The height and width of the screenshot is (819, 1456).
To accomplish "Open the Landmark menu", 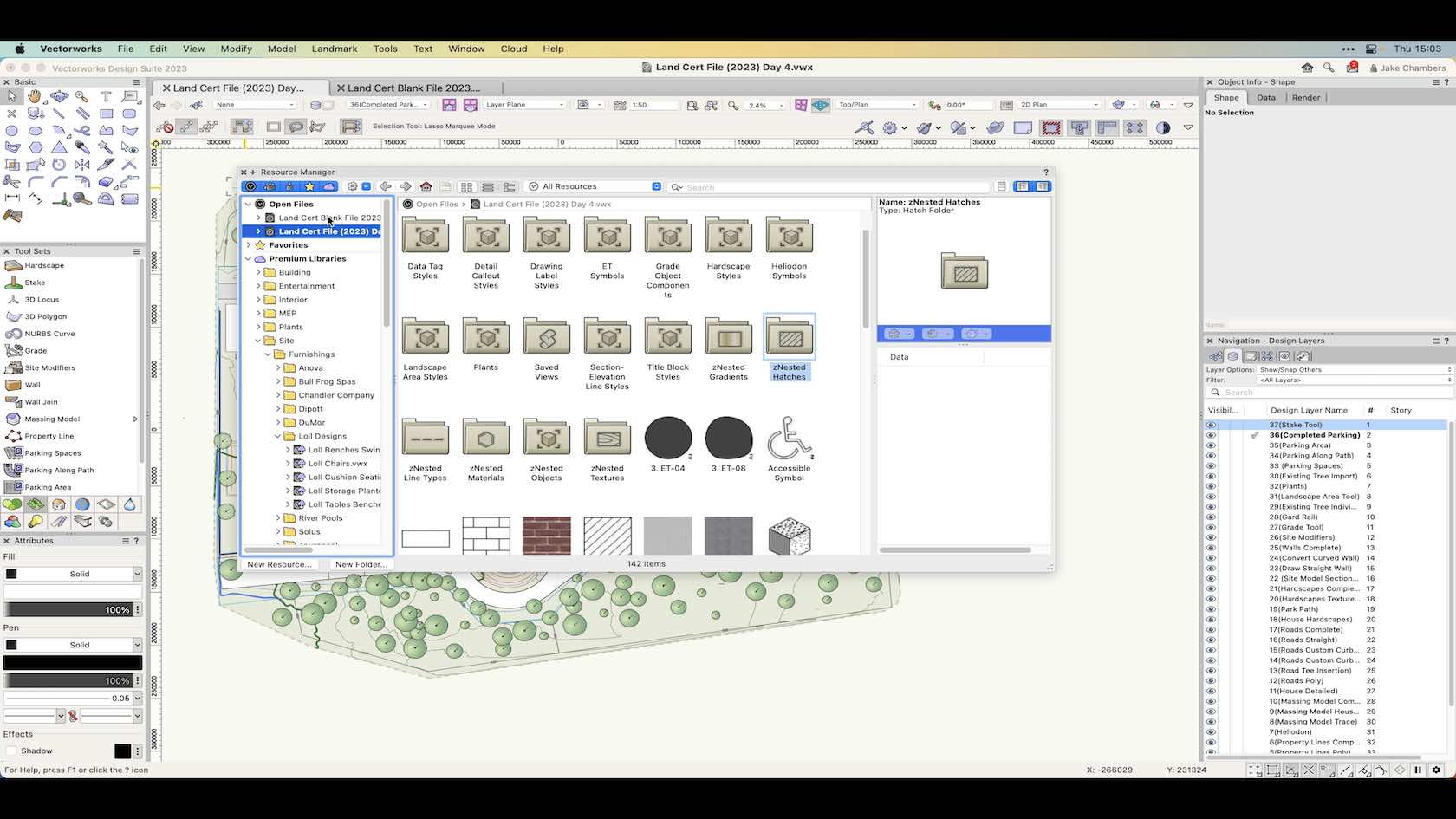I will pos(334,49).
